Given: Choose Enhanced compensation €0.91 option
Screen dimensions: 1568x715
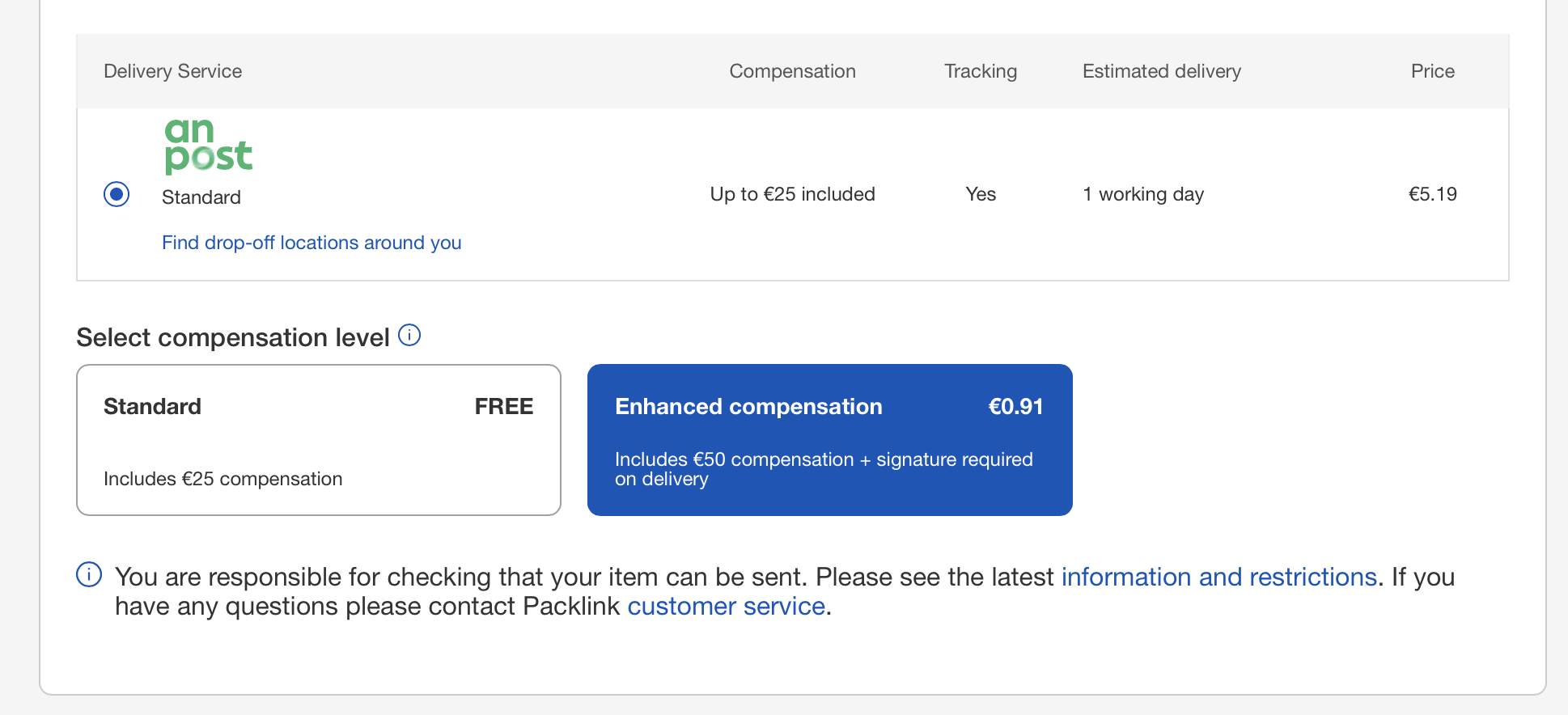Looking at the screenshot, I should coord(830,440).
